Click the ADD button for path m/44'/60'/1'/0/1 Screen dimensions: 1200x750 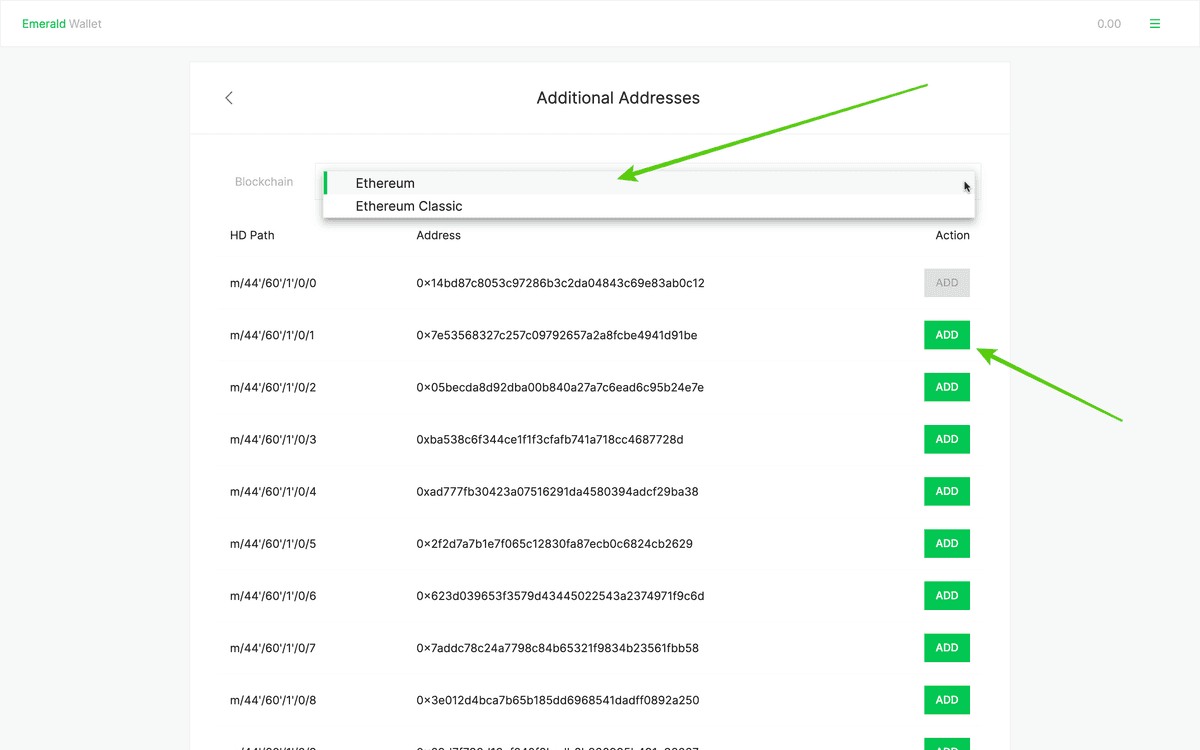point(946,334)
